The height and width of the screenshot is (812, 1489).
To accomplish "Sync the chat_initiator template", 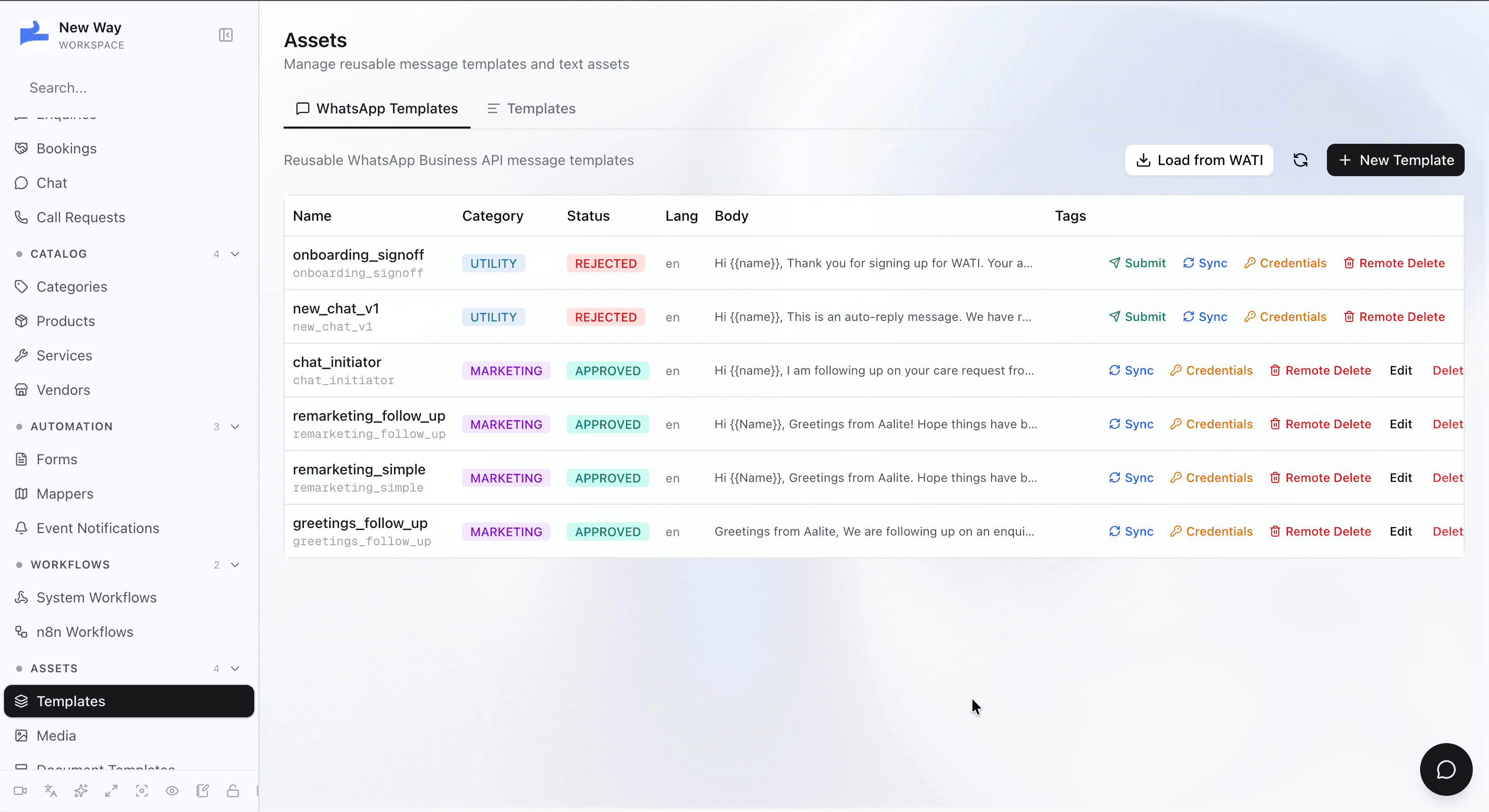I will pyautogui.click(x=1131, y=371).
